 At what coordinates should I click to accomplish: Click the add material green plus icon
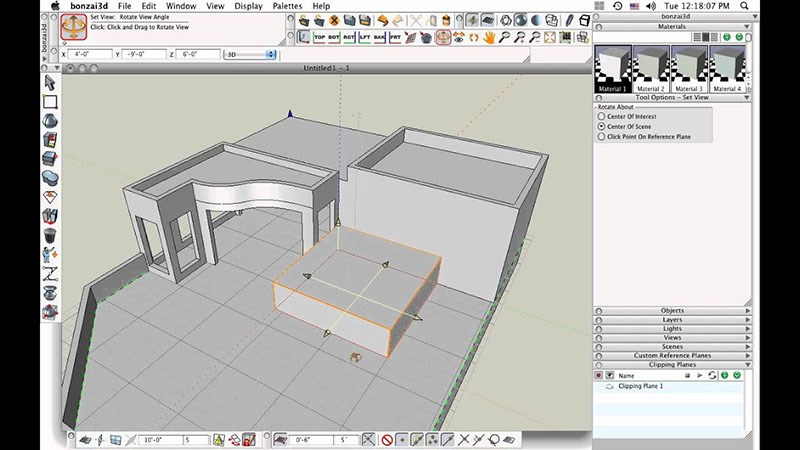point(727,37)
